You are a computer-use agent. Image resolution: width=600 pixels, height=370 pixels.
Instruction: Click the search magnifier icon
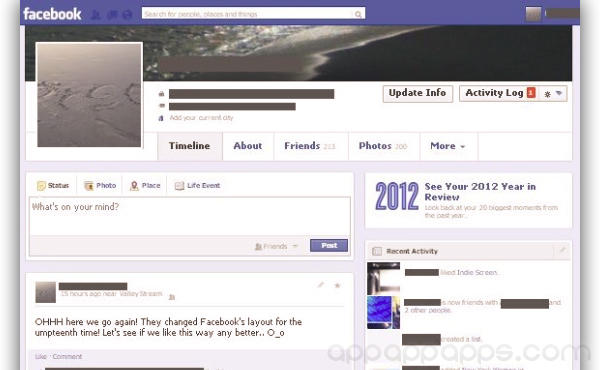(358, 14)
